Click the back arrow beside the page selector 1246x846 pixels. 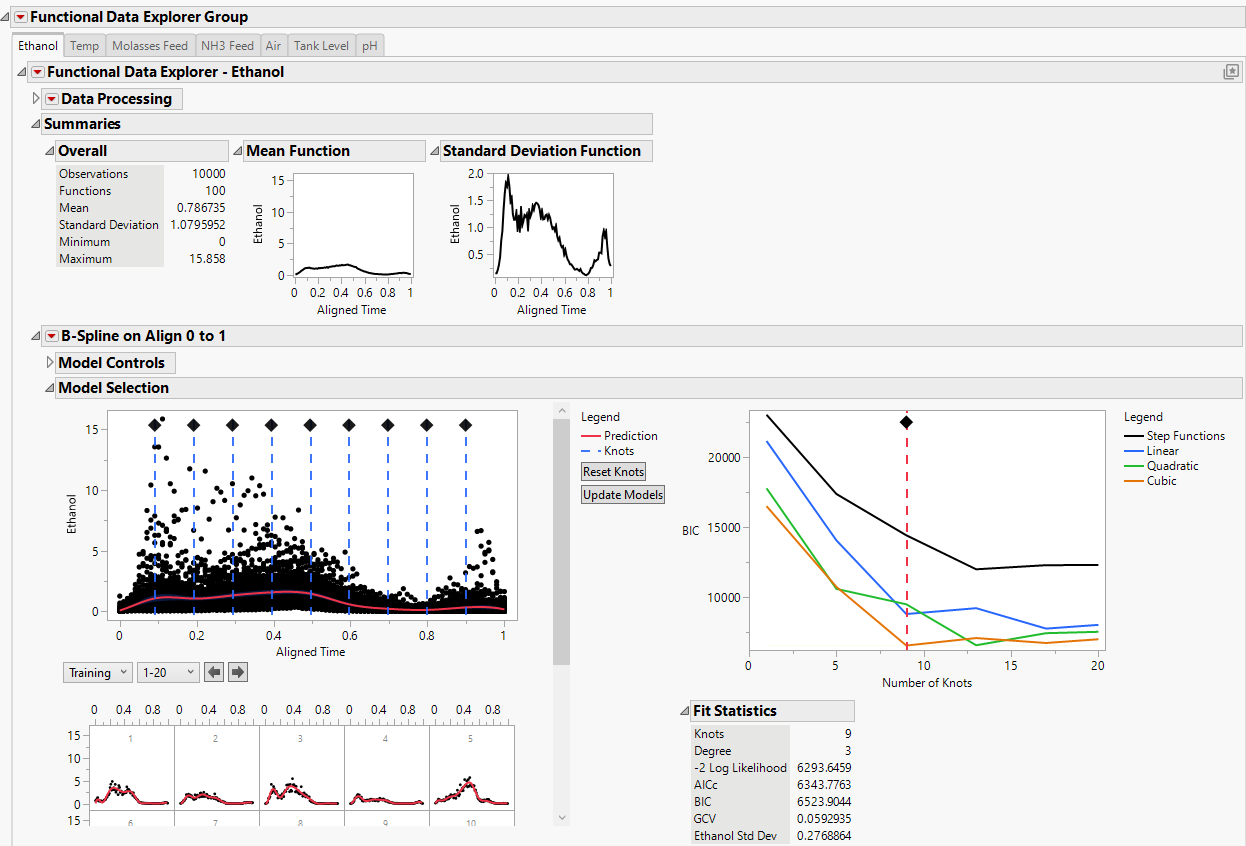(x=214, y=672)
